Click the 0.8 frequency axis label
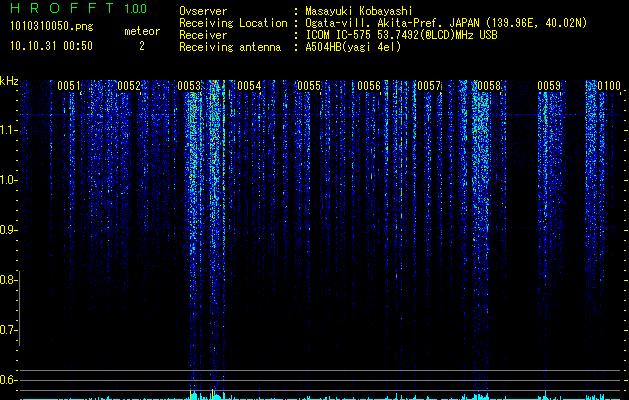This screenshot has height=400, width=629. pyautogui.click(x=8, y=280)
